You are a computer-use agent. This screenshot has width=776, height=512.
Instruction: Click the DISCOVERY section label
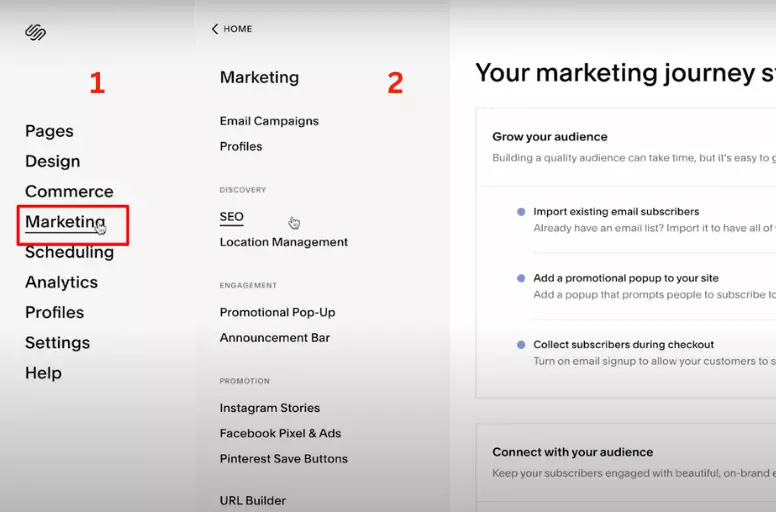(x=243, y=190)
